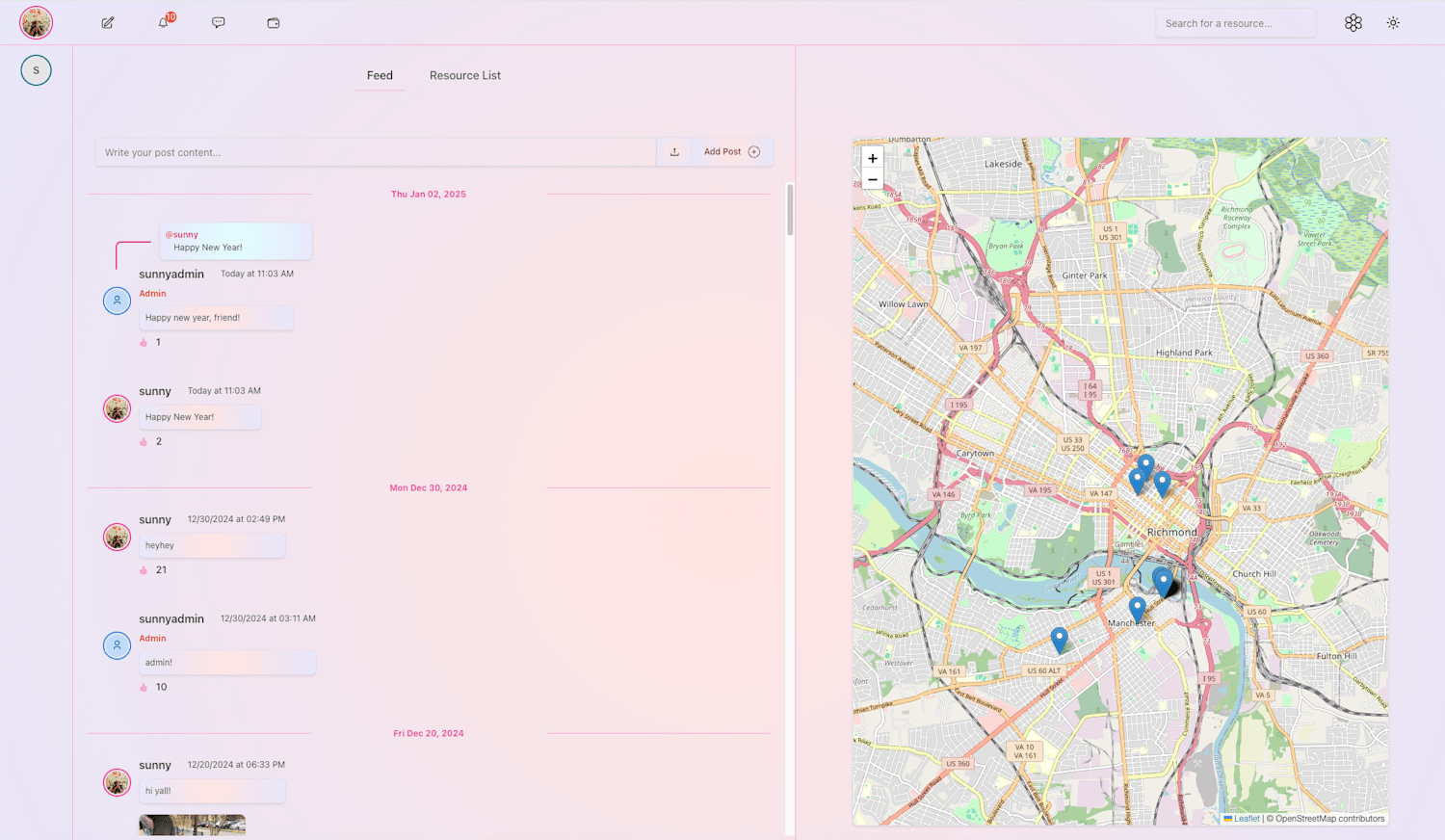Like the 'heyhey' post

tap(144, 569)
